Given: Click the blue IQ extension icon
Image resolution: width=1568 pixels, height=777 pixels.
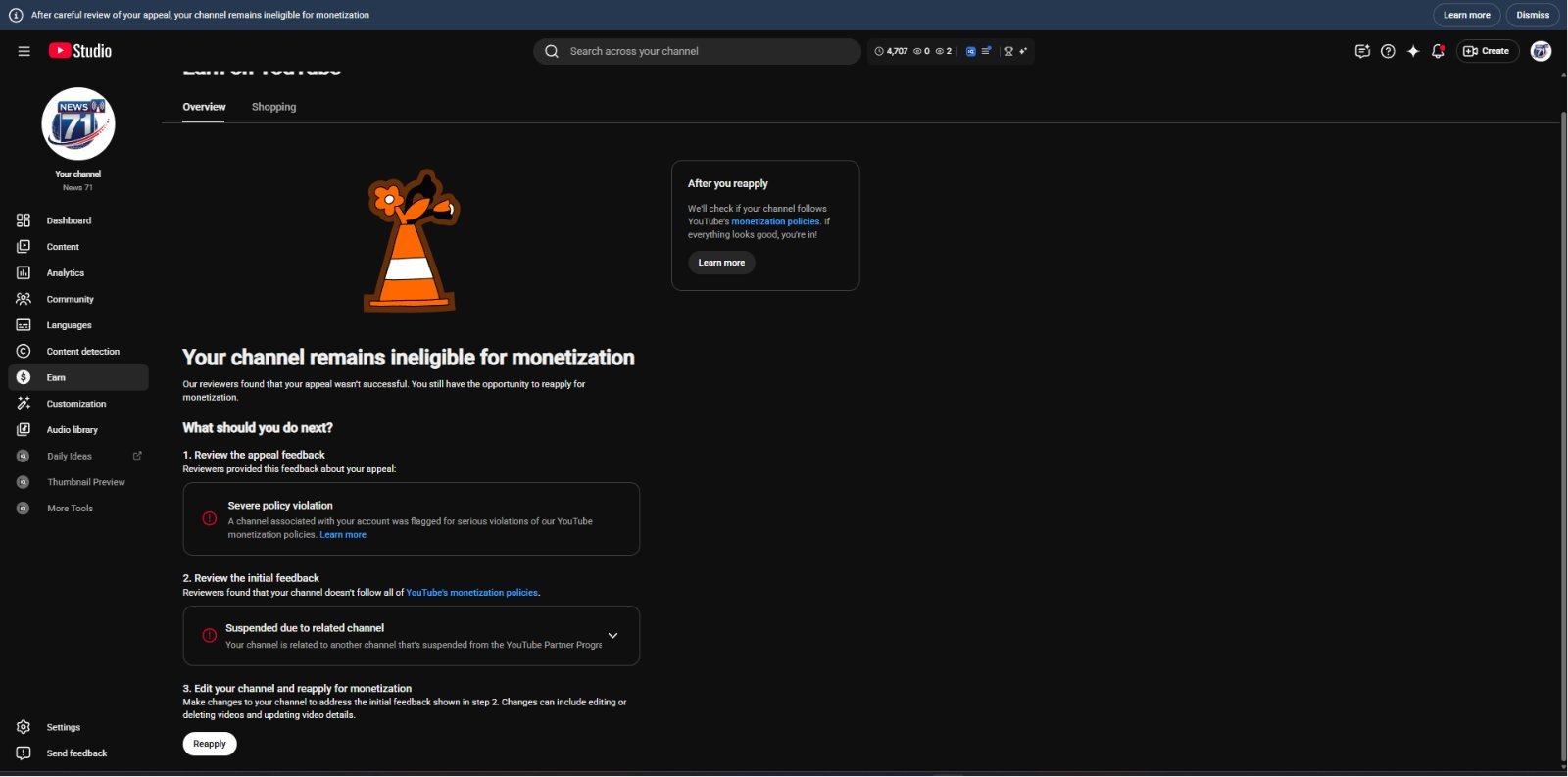Looking at the screenshot, I should point(970,51).
